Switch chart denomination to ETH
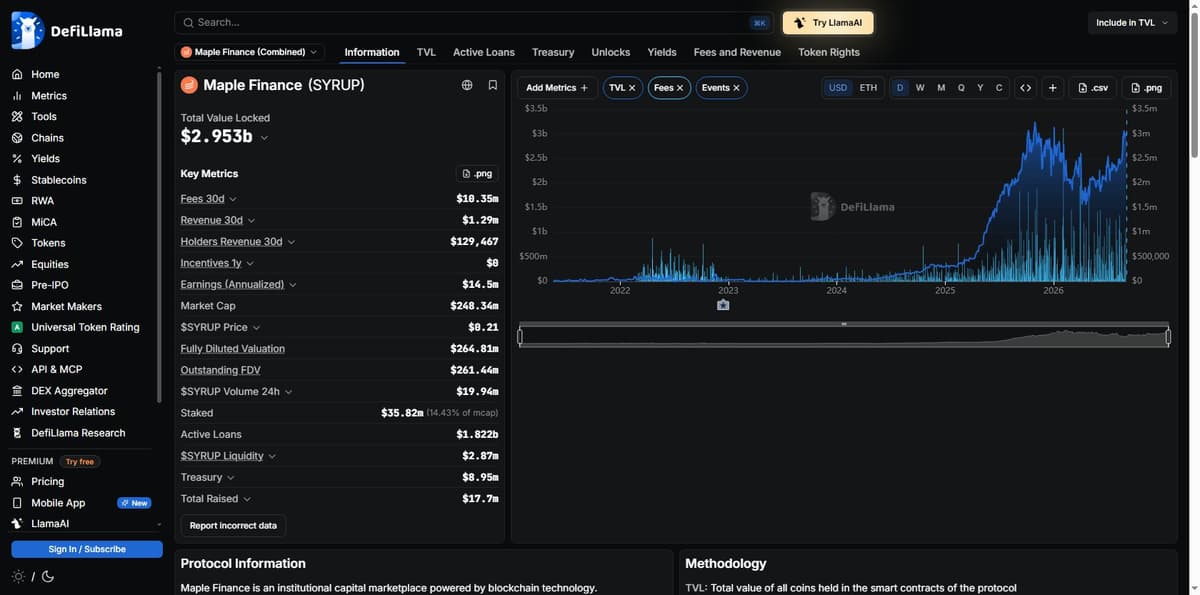Screen dimensions: 1200x595 point(868,88)
